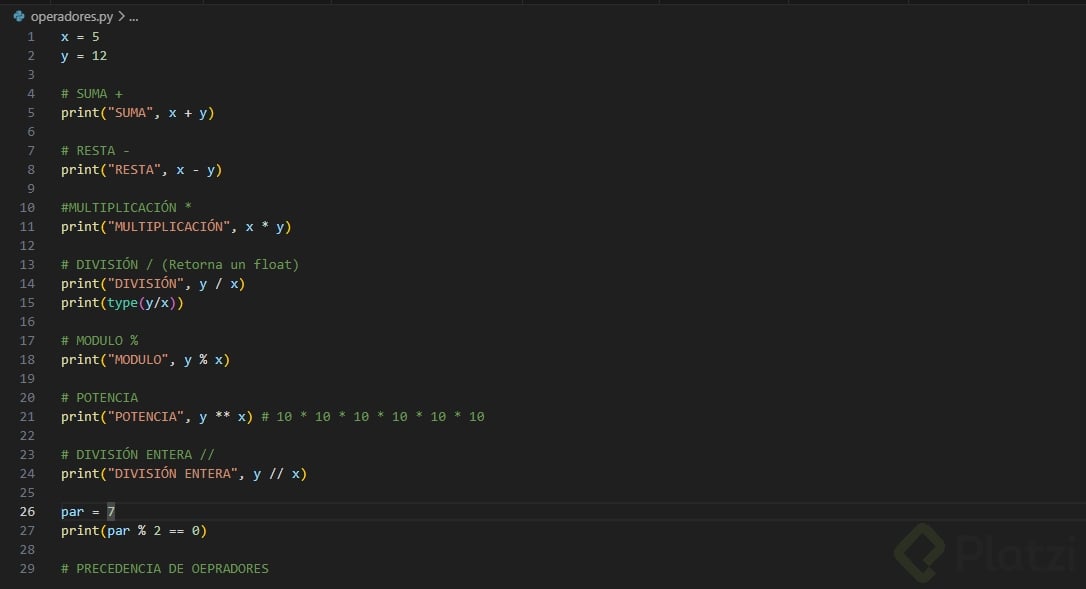Click the "MULTIPLICACIÓN" string literal

[x=168, y=227]
